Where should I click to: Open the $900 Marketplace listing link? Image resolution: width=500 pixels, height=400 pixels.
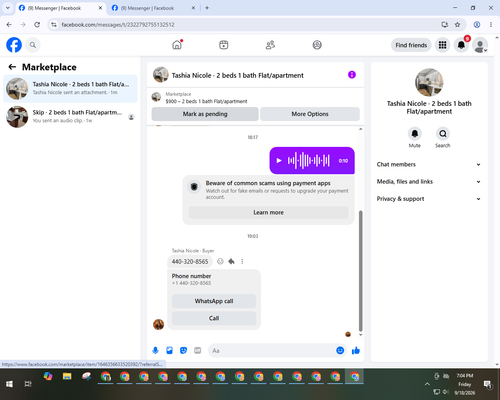click(206, 101)
